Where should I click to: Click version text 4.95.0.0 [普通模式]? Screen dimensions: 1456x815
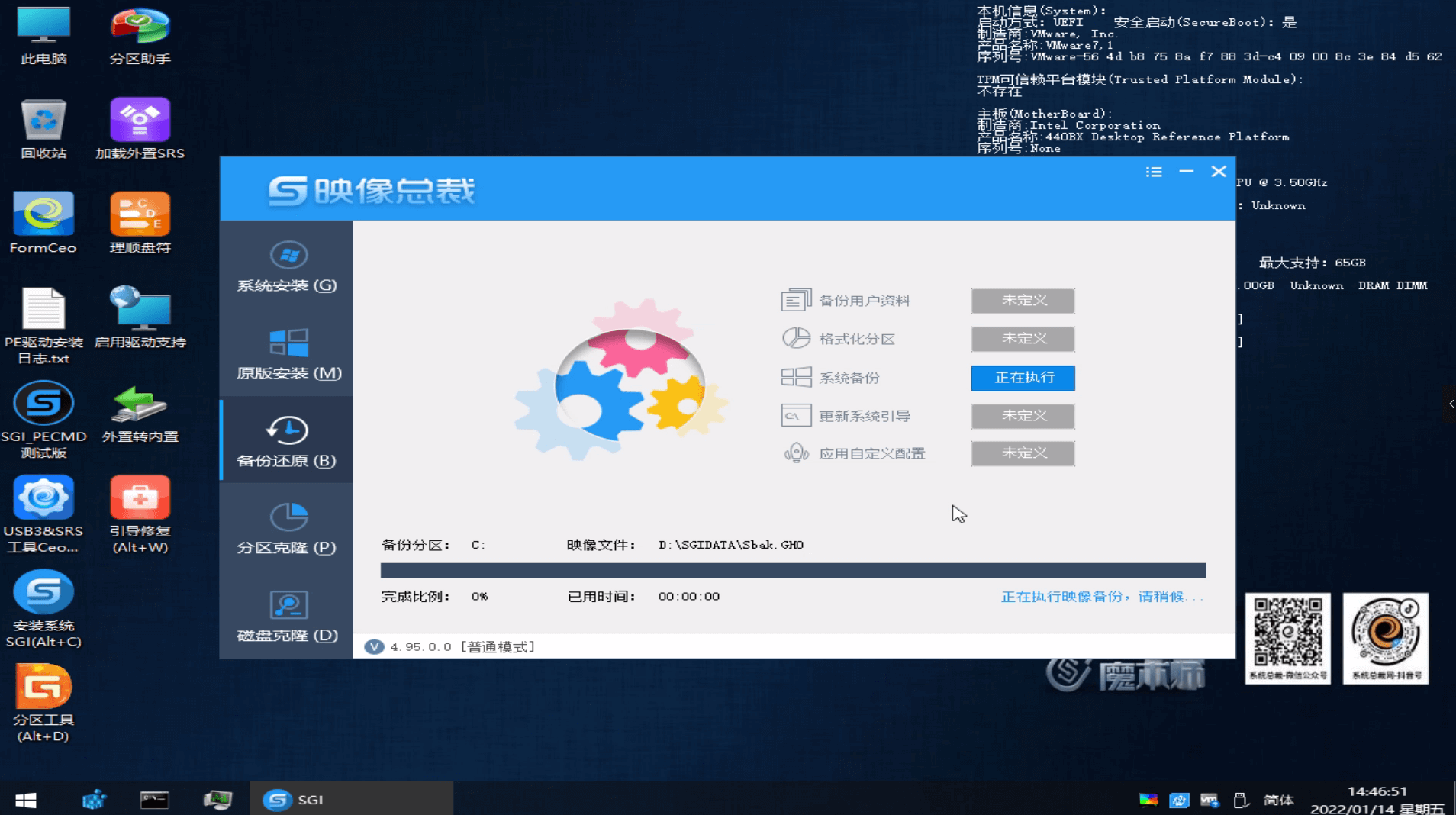pyautogui.click(x=462, y=647)
